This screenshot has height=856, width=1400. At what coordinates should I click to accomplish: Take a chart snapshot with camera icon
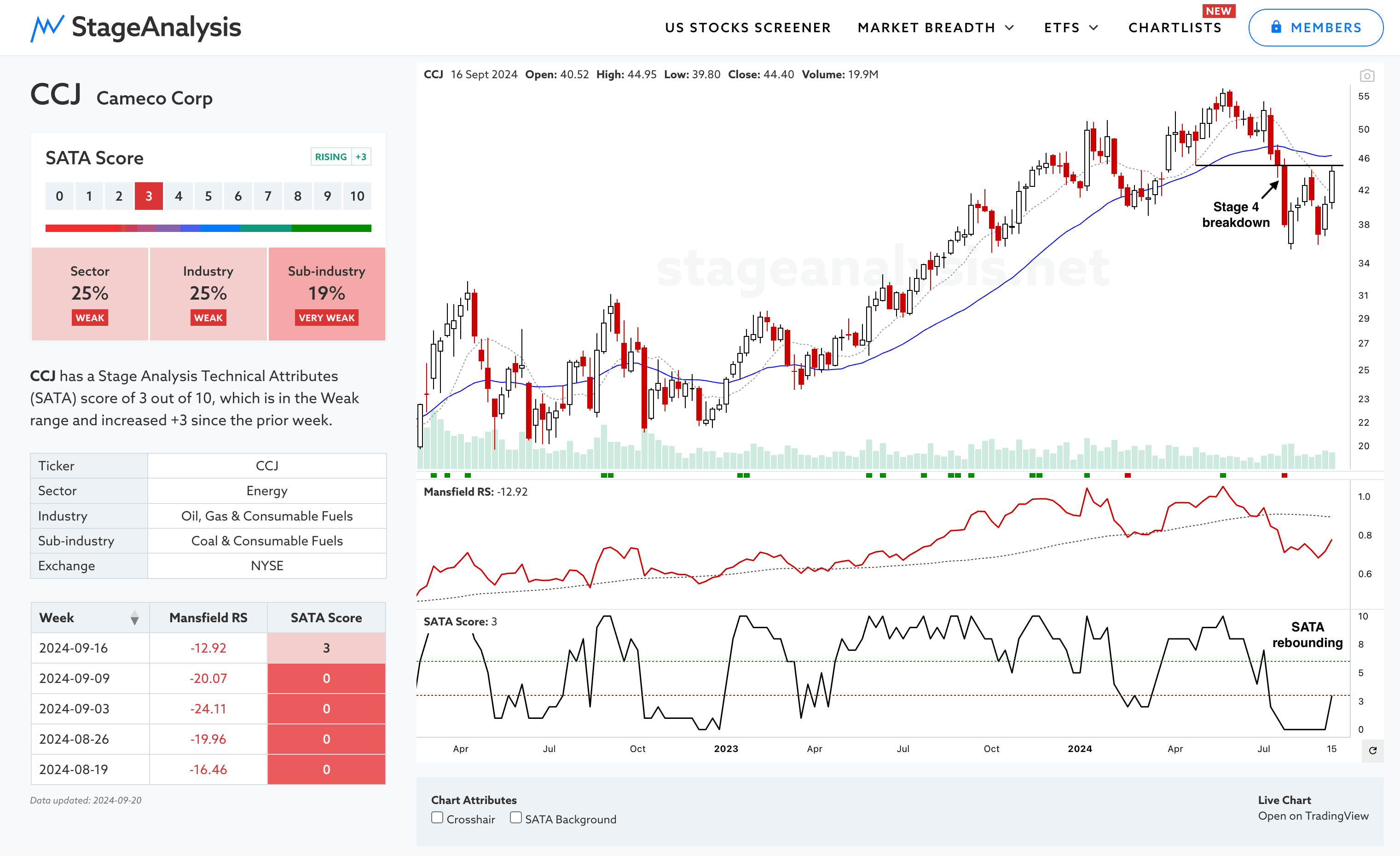coord(1367,75)
